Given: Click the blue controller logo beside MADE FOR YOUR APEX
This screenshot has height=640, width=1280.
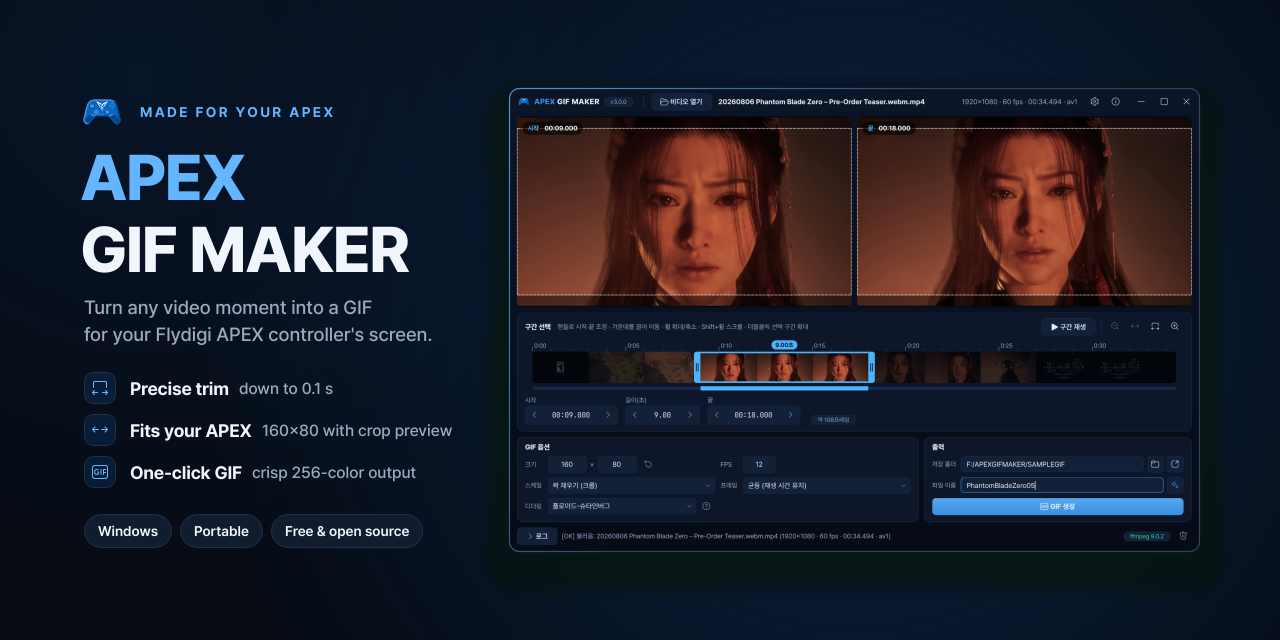Looking at the screenshot, I should [102, 111].
